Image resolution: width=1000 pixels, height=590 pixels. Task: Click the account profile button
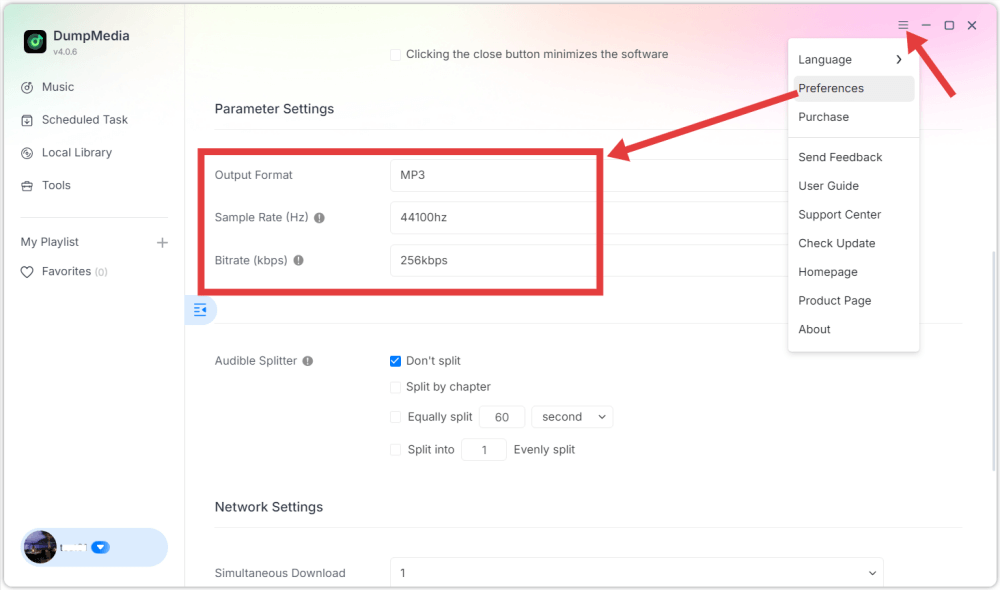point(94,547)
